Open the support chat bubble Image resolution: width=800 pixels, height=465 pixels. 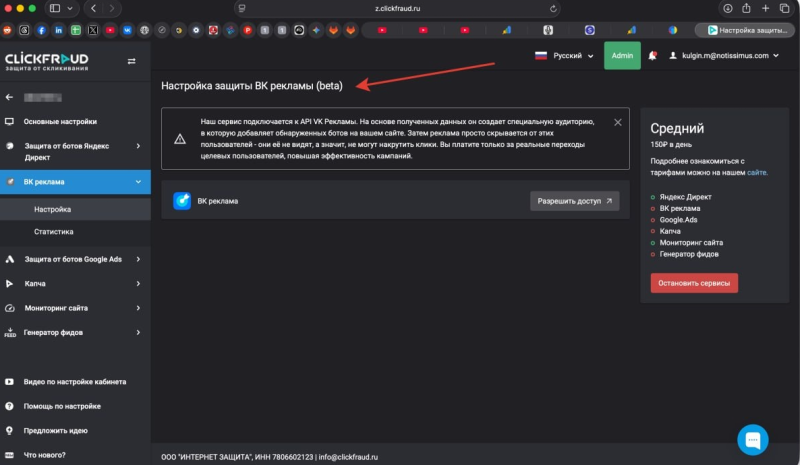[753, 439]
